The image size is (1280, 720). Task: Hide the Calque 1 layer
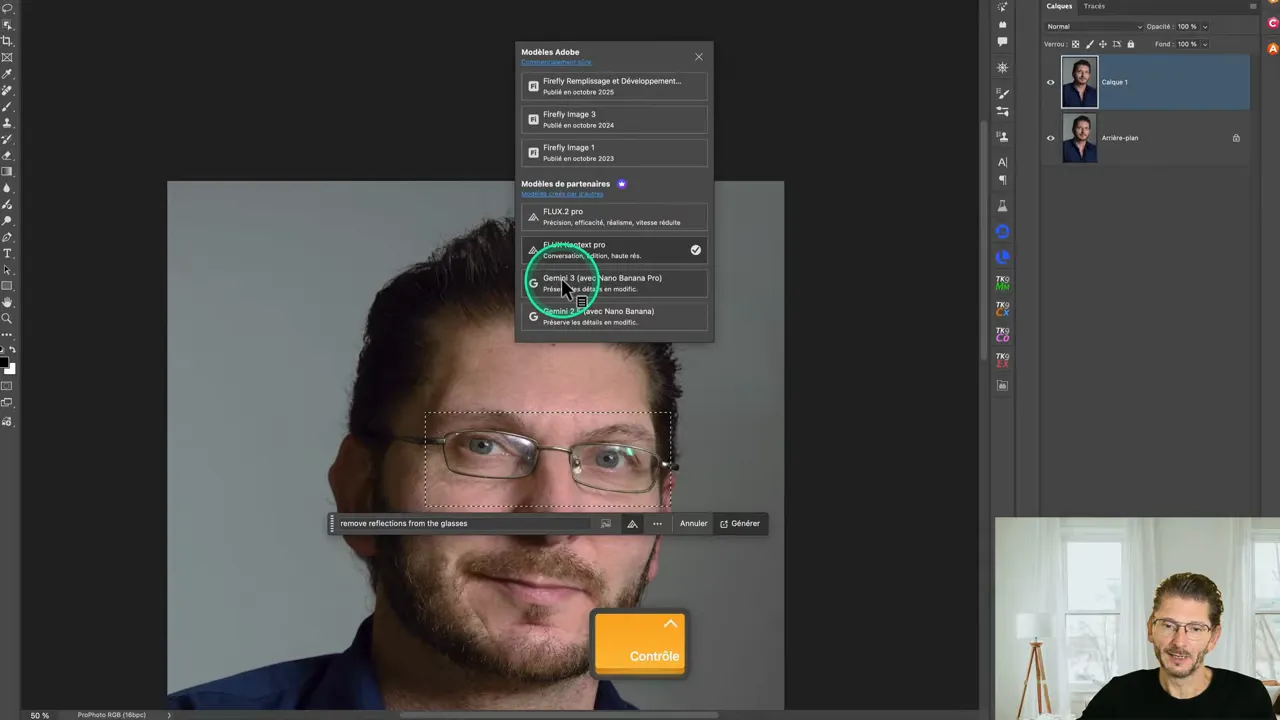(x=1050, y=82)
